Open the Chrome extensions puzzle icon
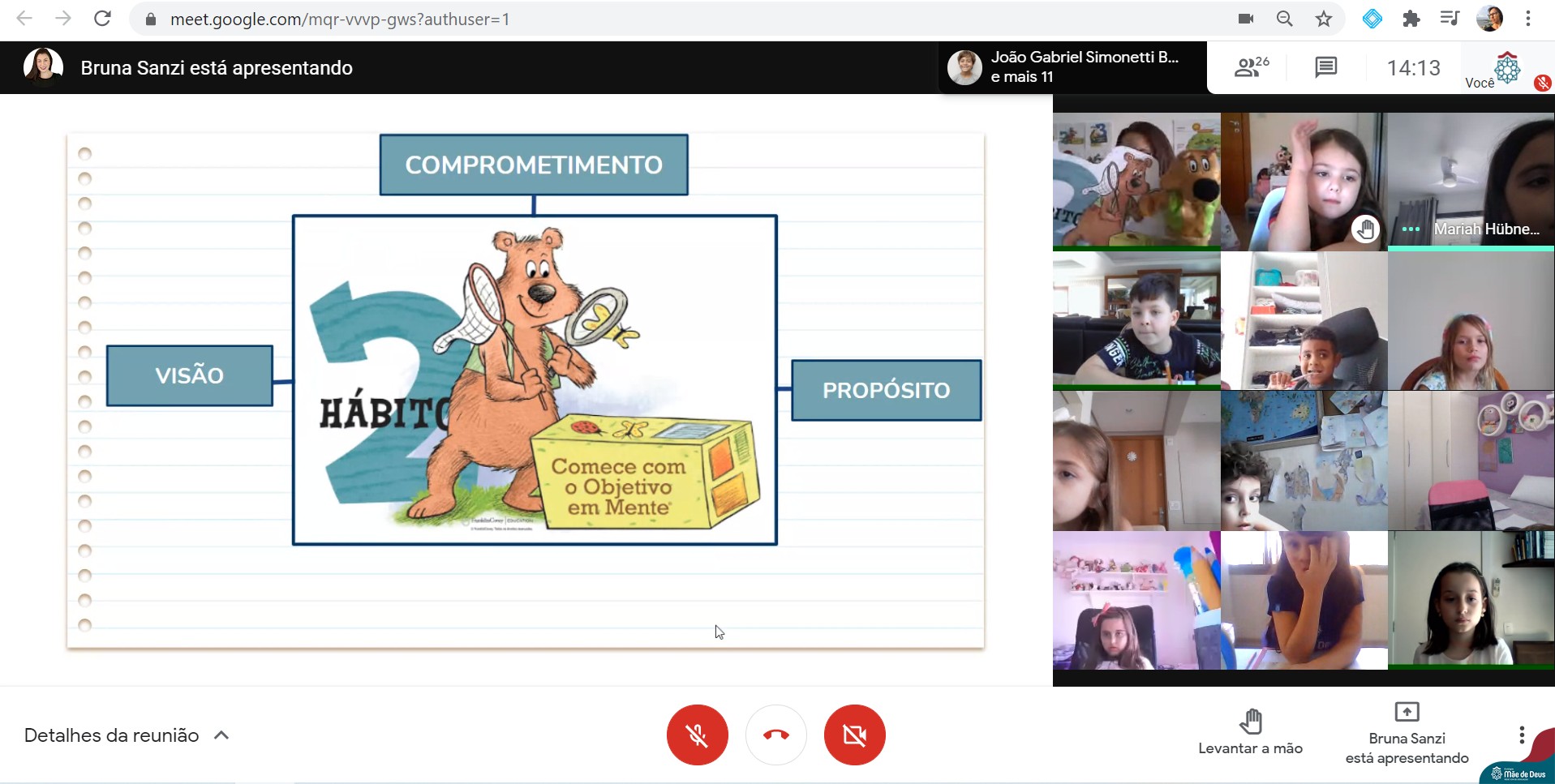The height and width of the screenshot is (784, 1555). 1411,19
